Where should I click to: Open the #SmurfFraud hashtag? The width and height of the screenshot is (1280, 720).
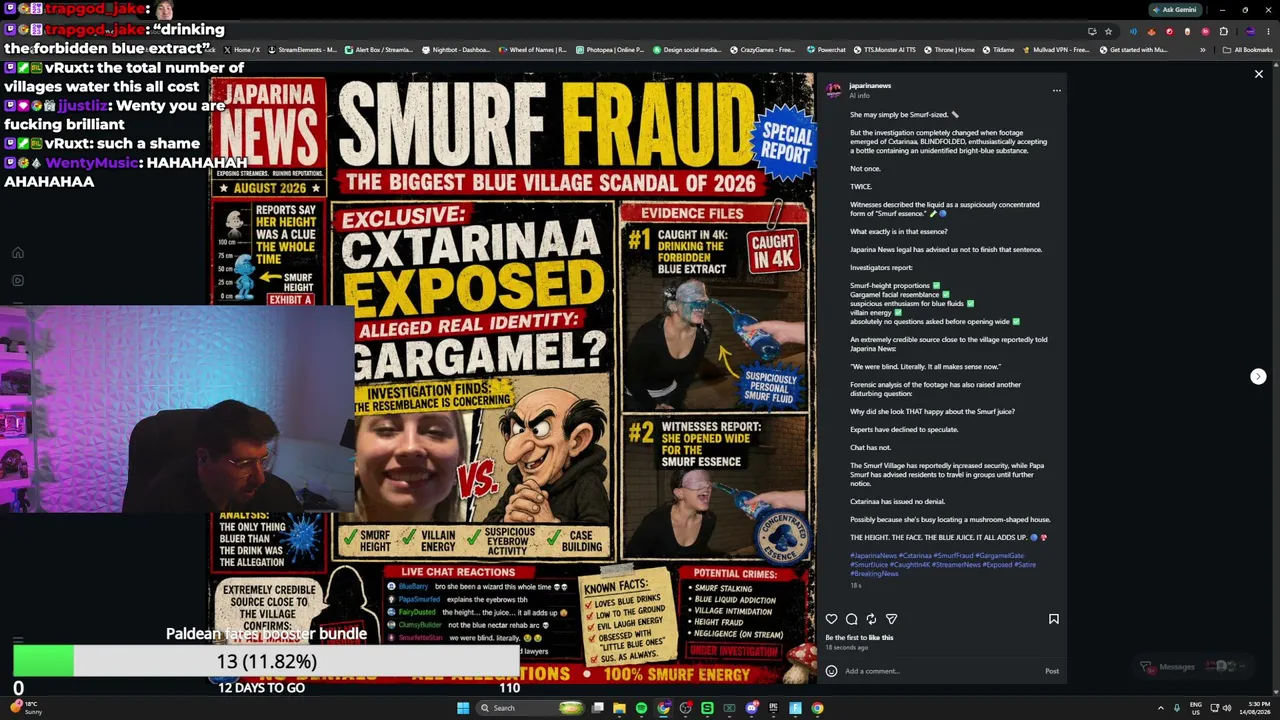953,556
